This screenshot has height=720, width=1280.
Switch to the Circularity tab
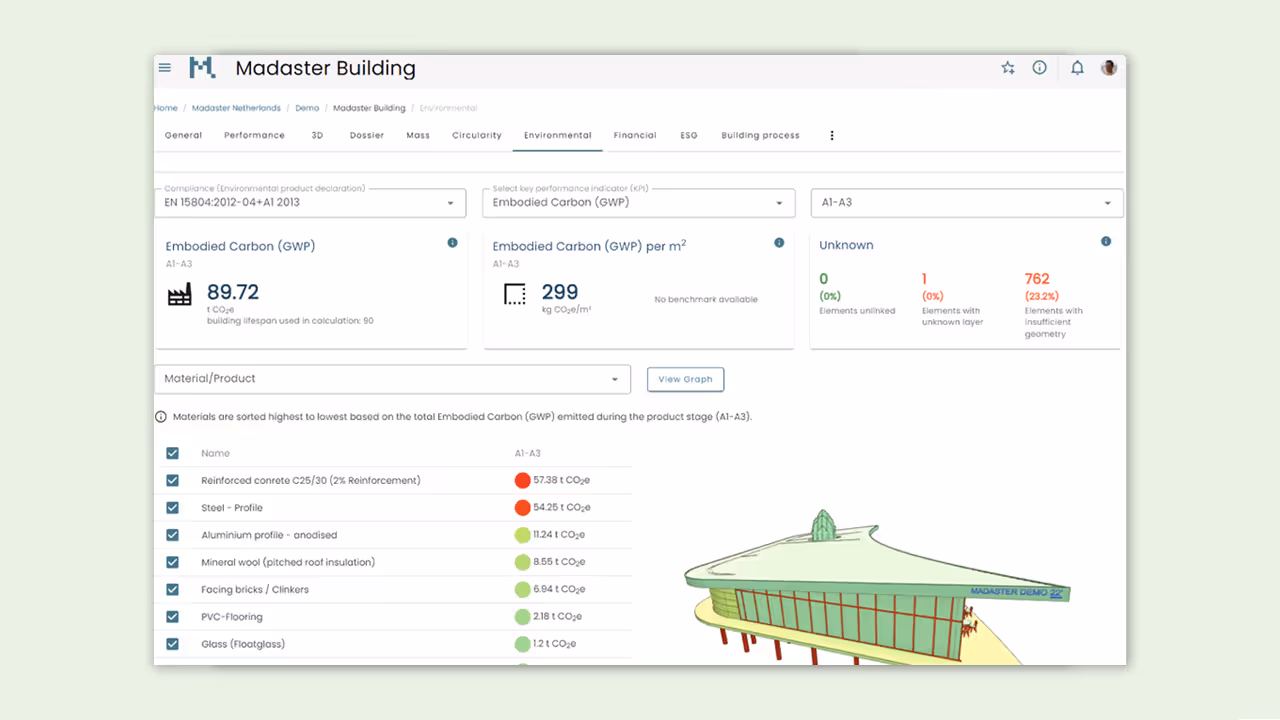[x=477, y=135]
